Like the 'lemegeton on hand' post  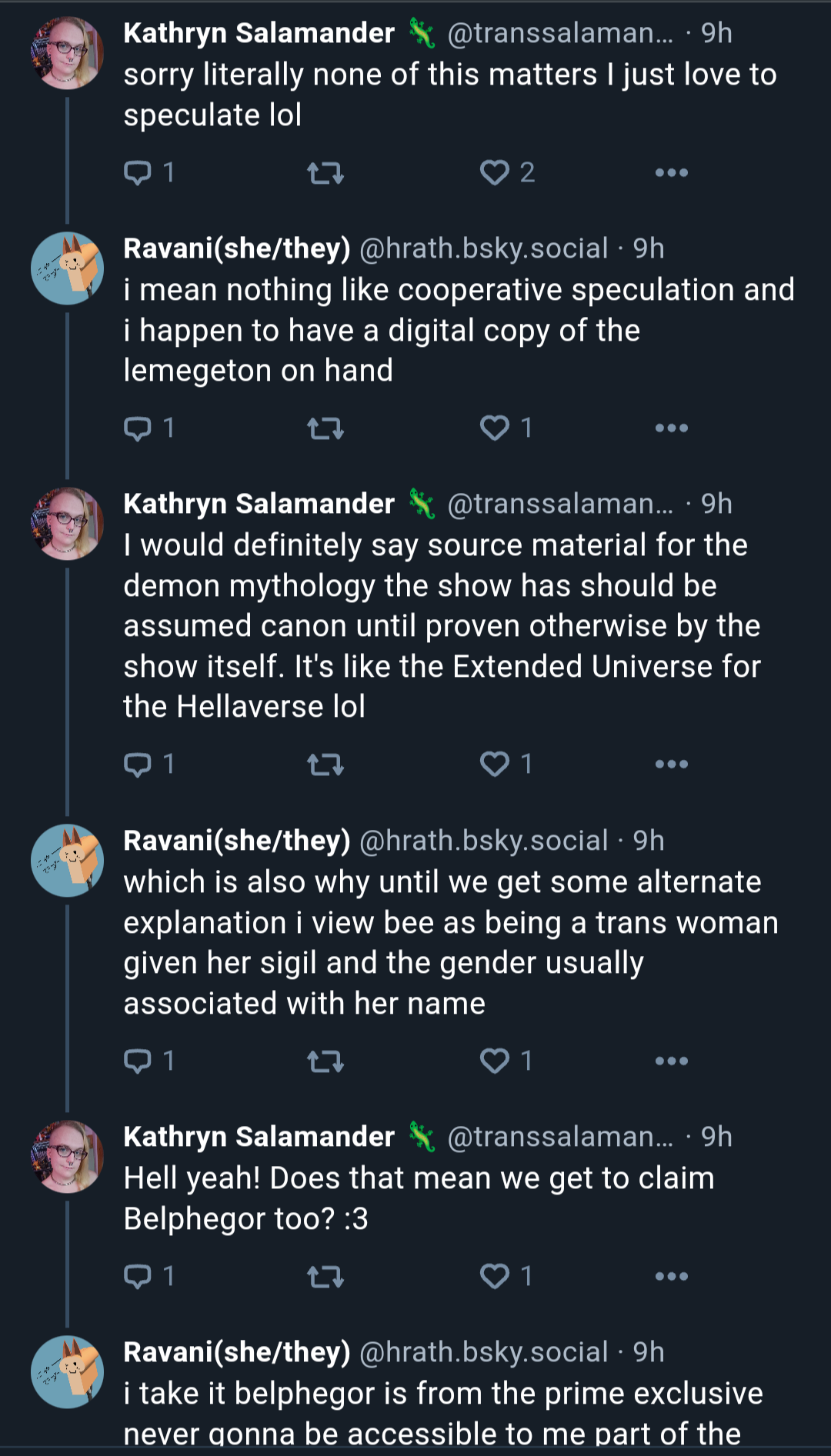(x=506, y=428)
